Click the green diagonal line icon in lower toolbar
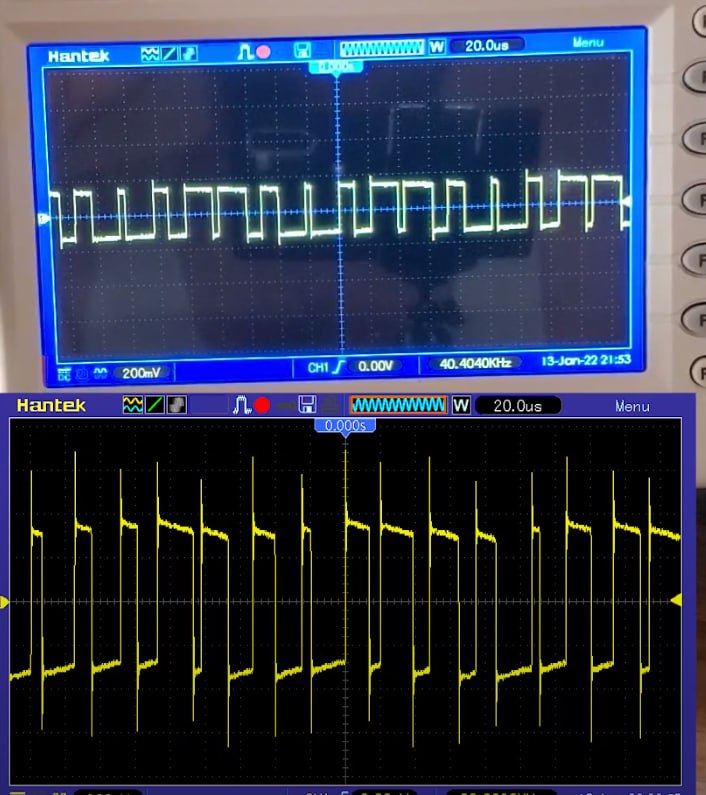The width and height of the screenshot is (706, 795). tap(155, 405)
